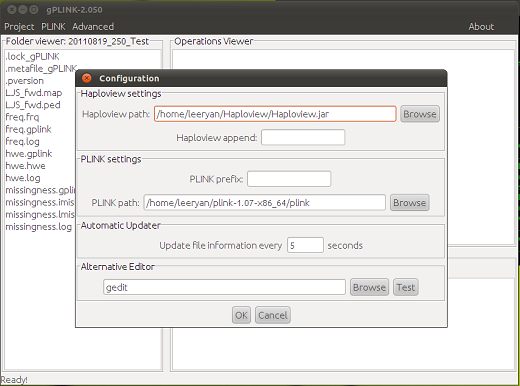Test the alternative editor

click(x=405, y=287)
